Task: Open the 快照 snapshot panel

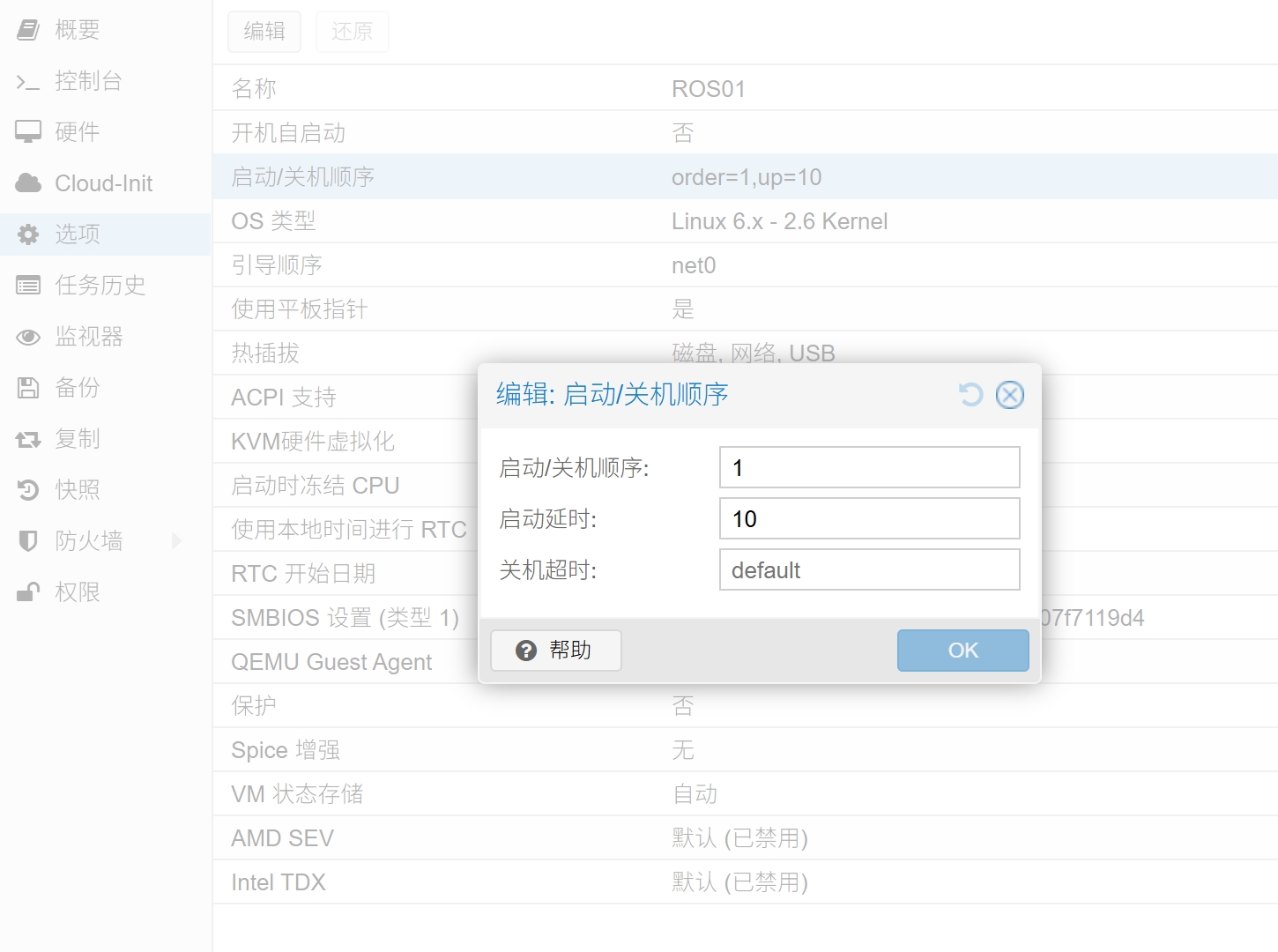Action: click(78, 489)
